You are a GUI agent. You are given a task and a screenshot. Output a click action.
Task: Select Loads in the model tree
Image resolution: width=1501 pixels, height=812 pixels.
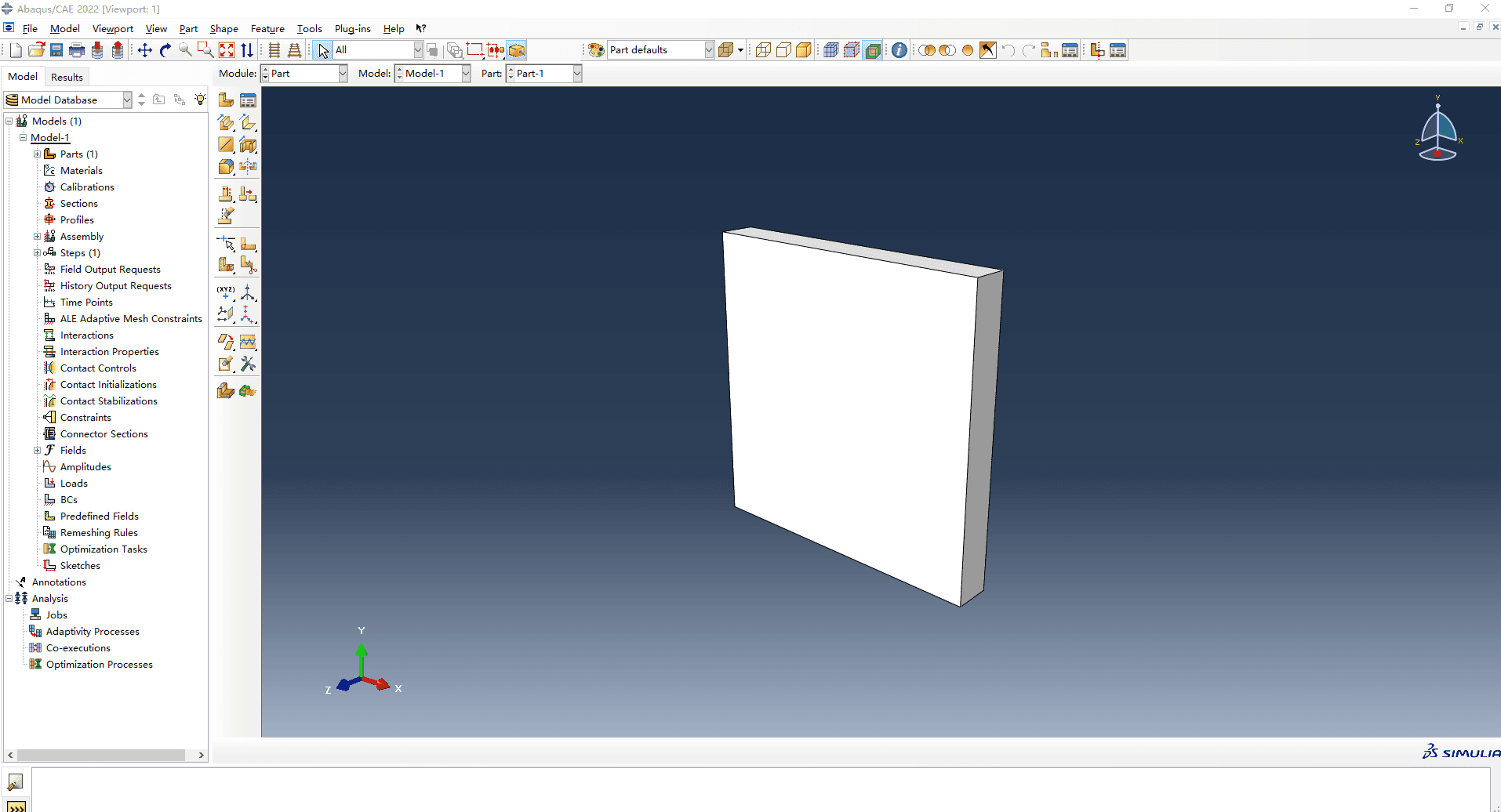pos(74,483)
